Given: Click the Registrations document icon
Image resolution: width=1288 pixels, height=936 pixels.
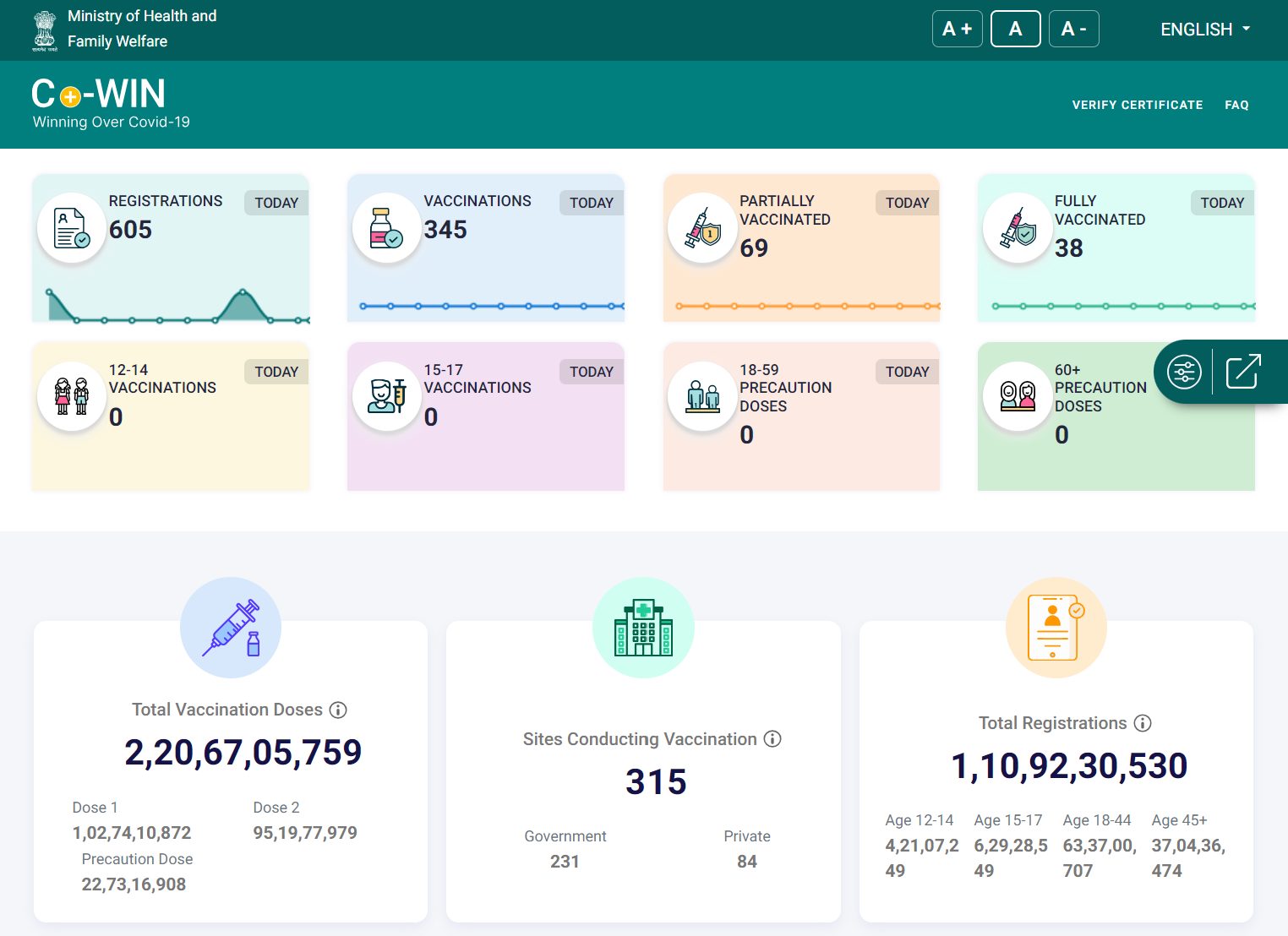Looking at the screenshot, I should coord(72,228).
